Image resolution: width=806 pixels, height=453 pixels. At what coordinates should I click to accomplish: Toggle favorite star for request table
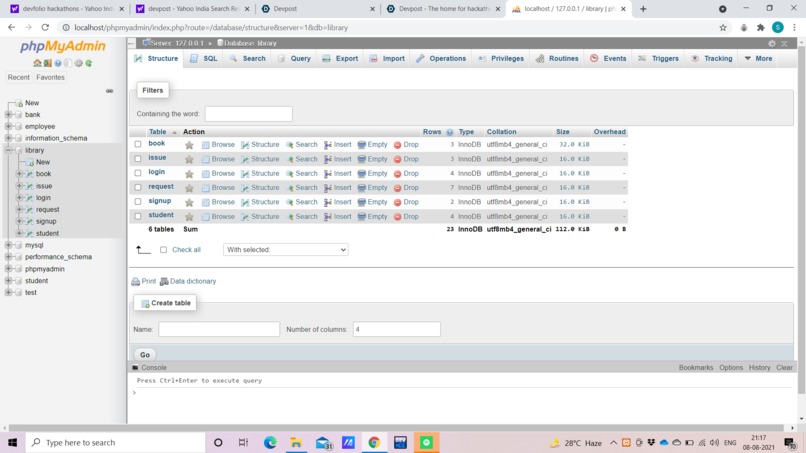[x=189, y=188]
